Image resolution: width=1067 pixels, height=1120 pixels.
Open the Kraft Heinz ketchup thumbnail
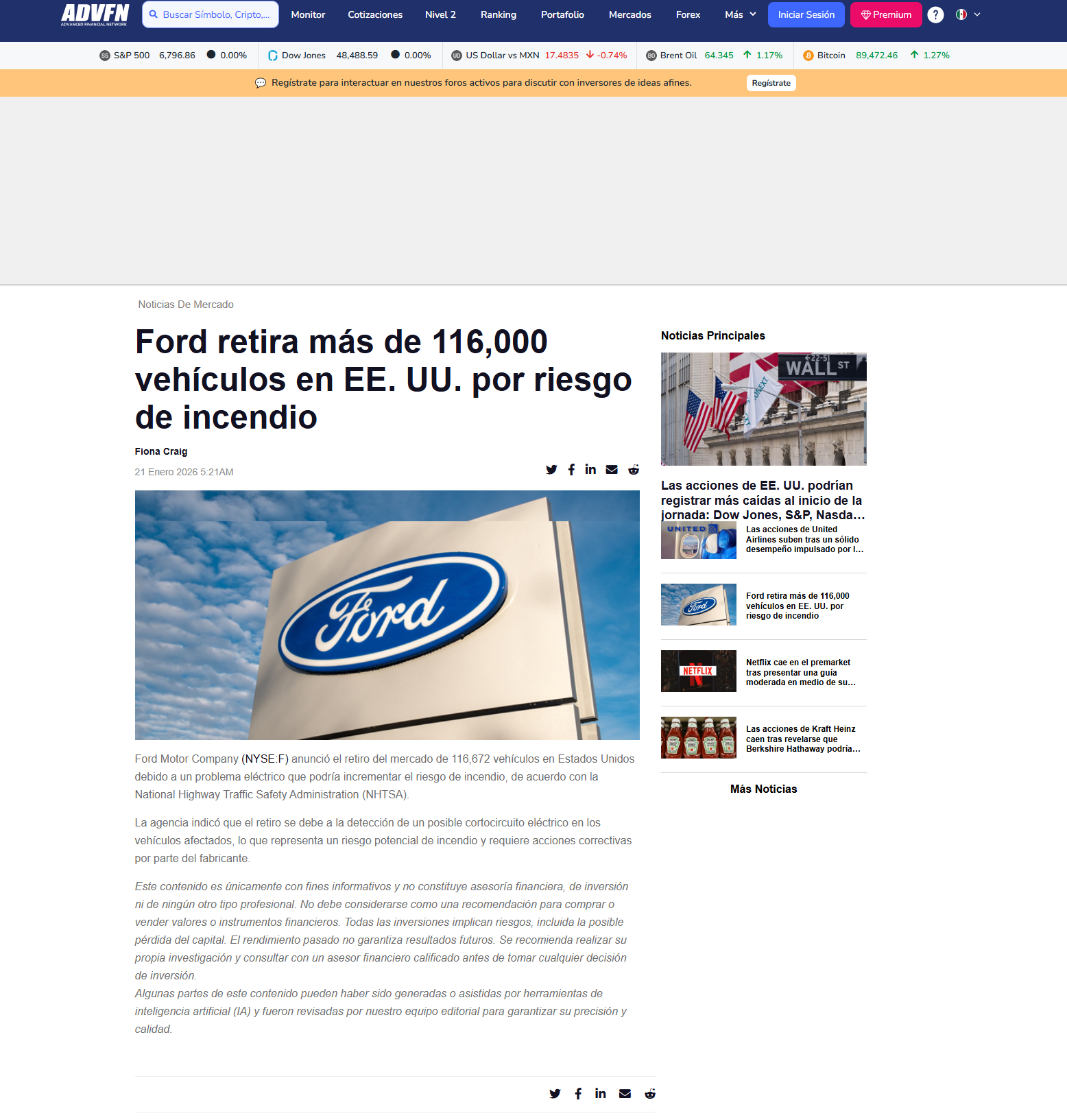point(699,738)
